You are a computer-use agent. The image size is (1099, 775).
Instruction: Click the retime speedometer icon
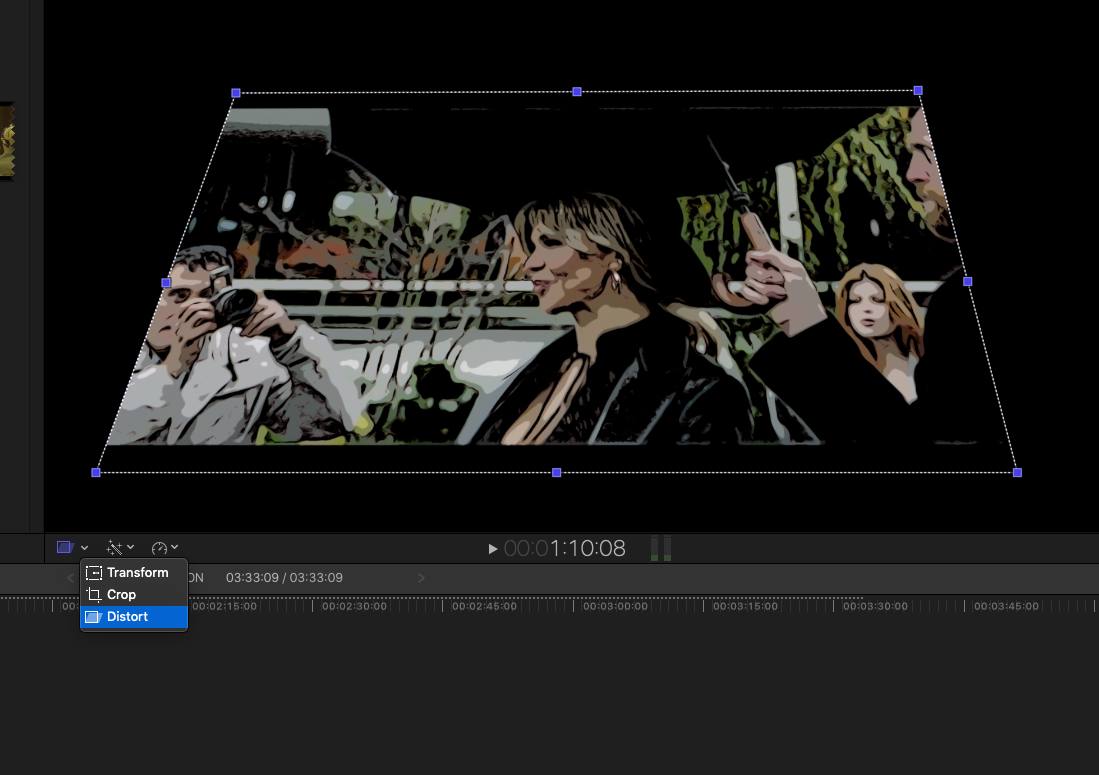tap(159, 548)
